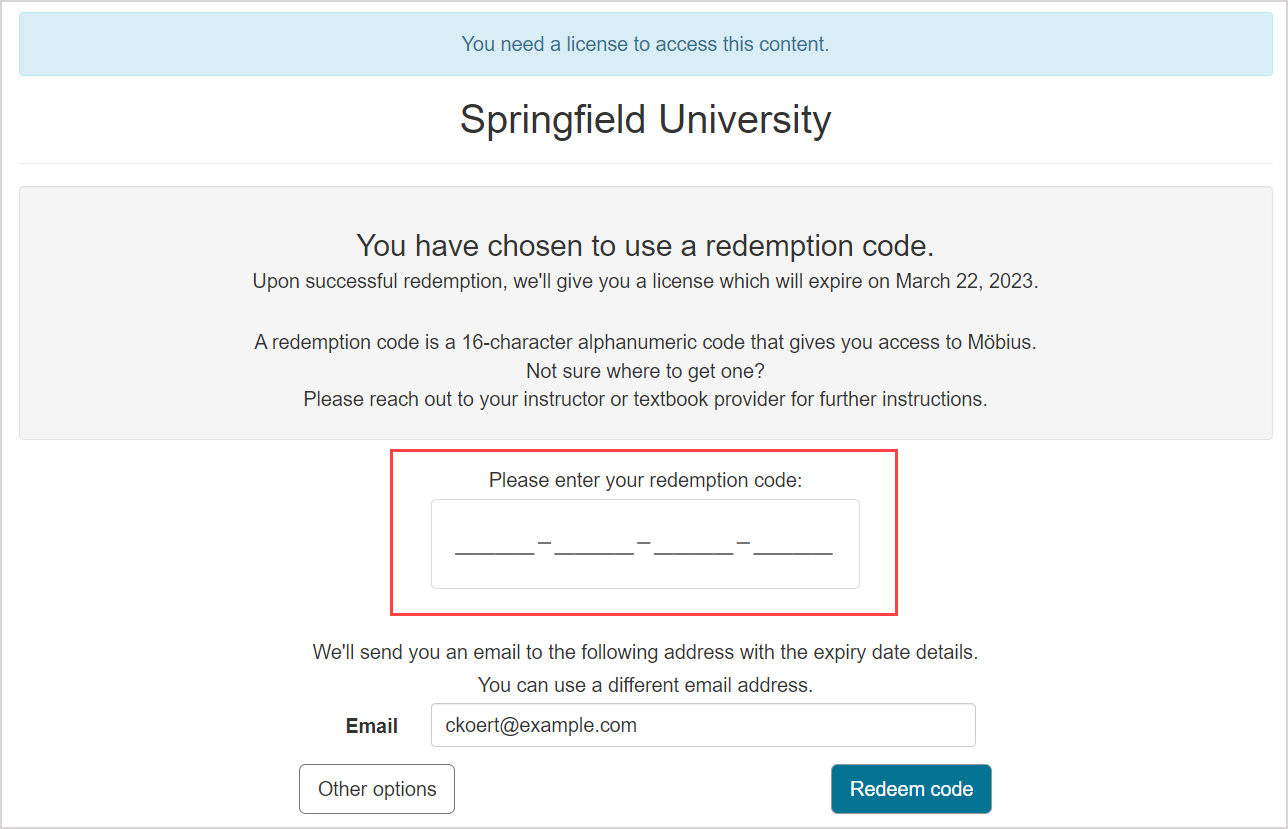Click the license expiry date sentence

(645, 281)
